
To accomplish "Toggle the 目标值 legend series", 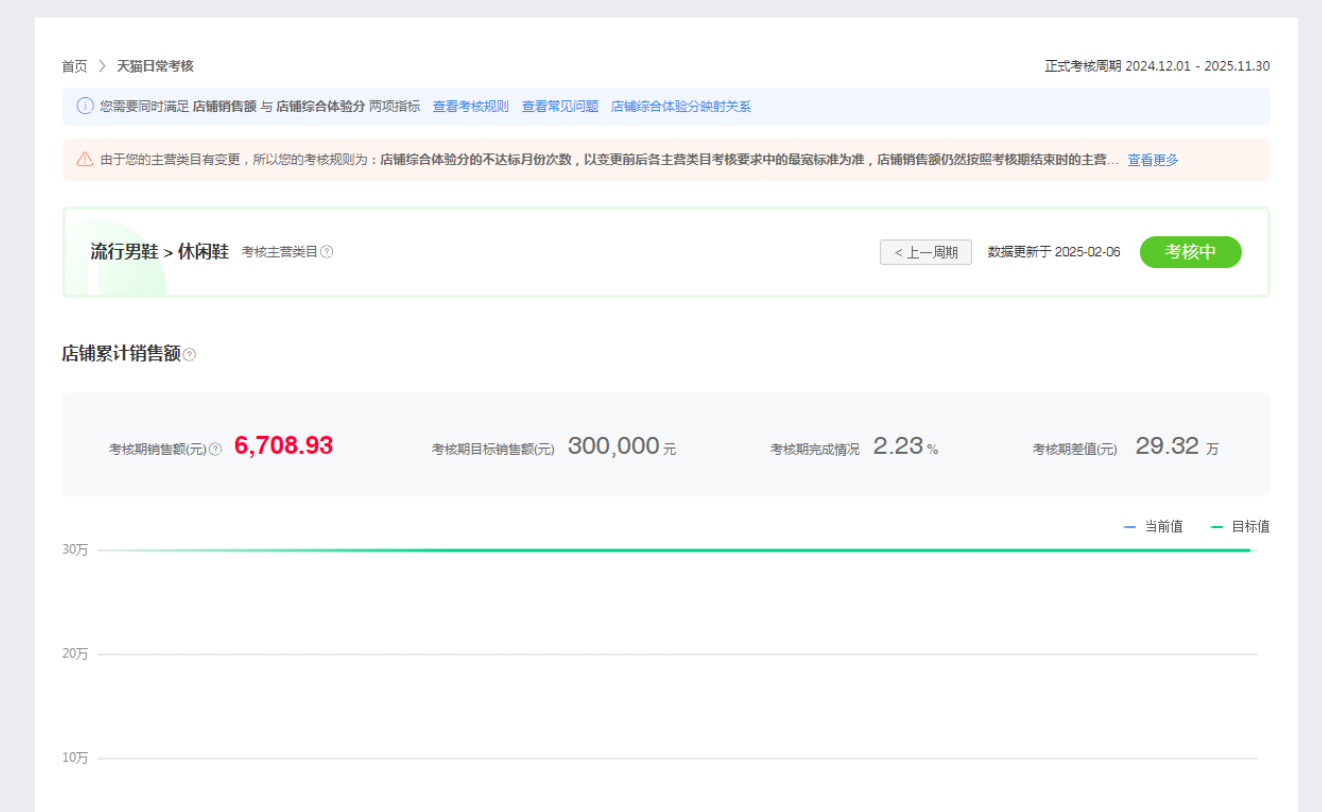I will [x=1240, y=527].
